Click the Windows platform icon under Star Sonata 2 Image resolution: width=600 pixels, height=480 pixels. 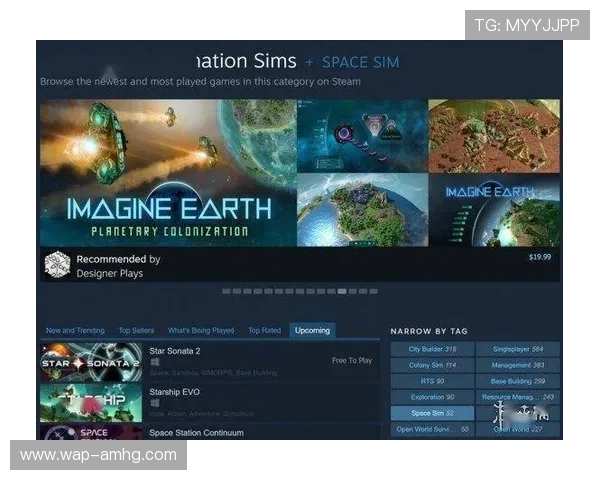(154, 362)
